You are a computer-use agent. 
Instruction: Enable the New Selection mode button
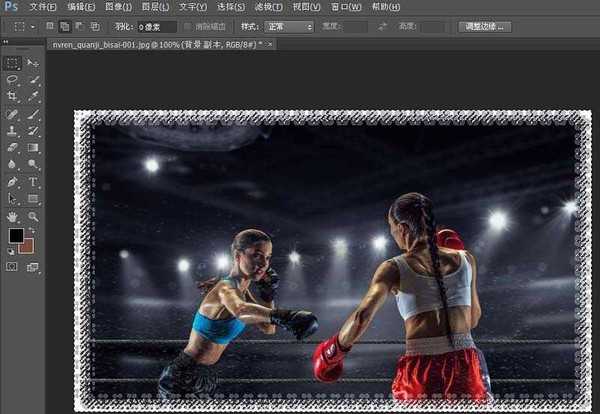pos(50,26)
